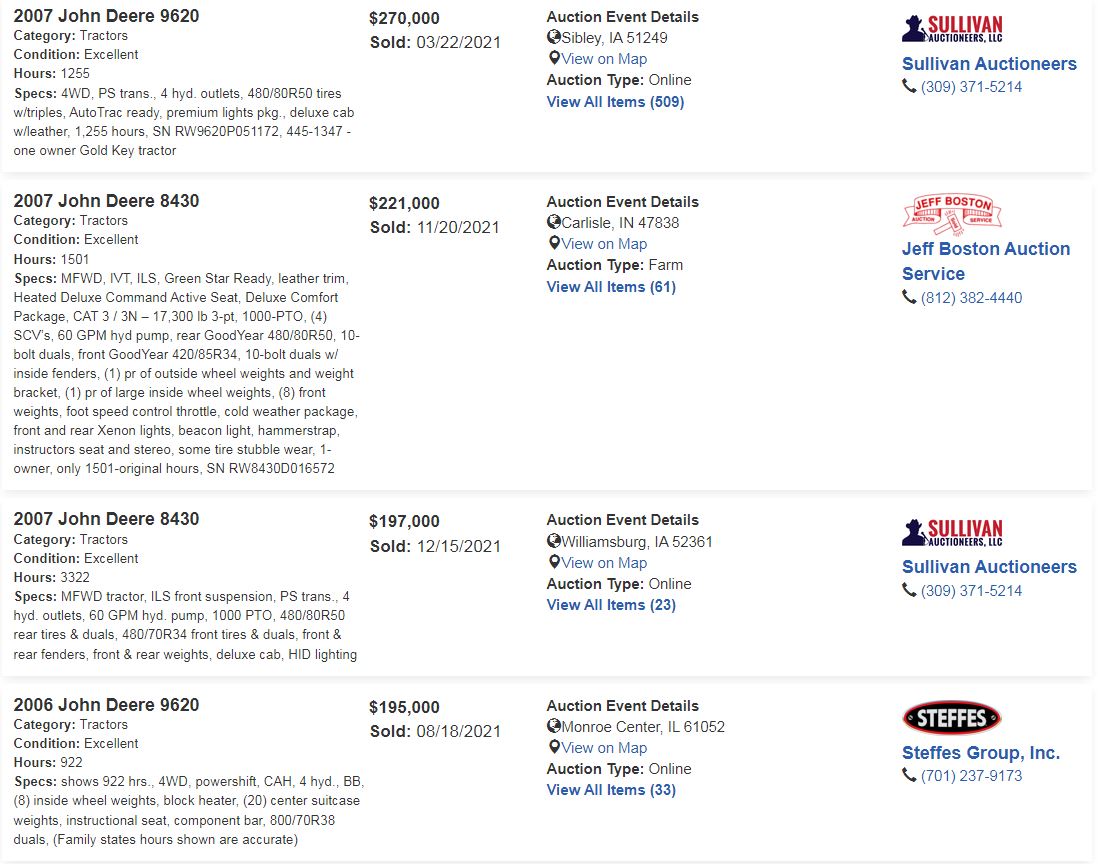Open the 2006 John Deere 9620 listing title

point(106,704)
